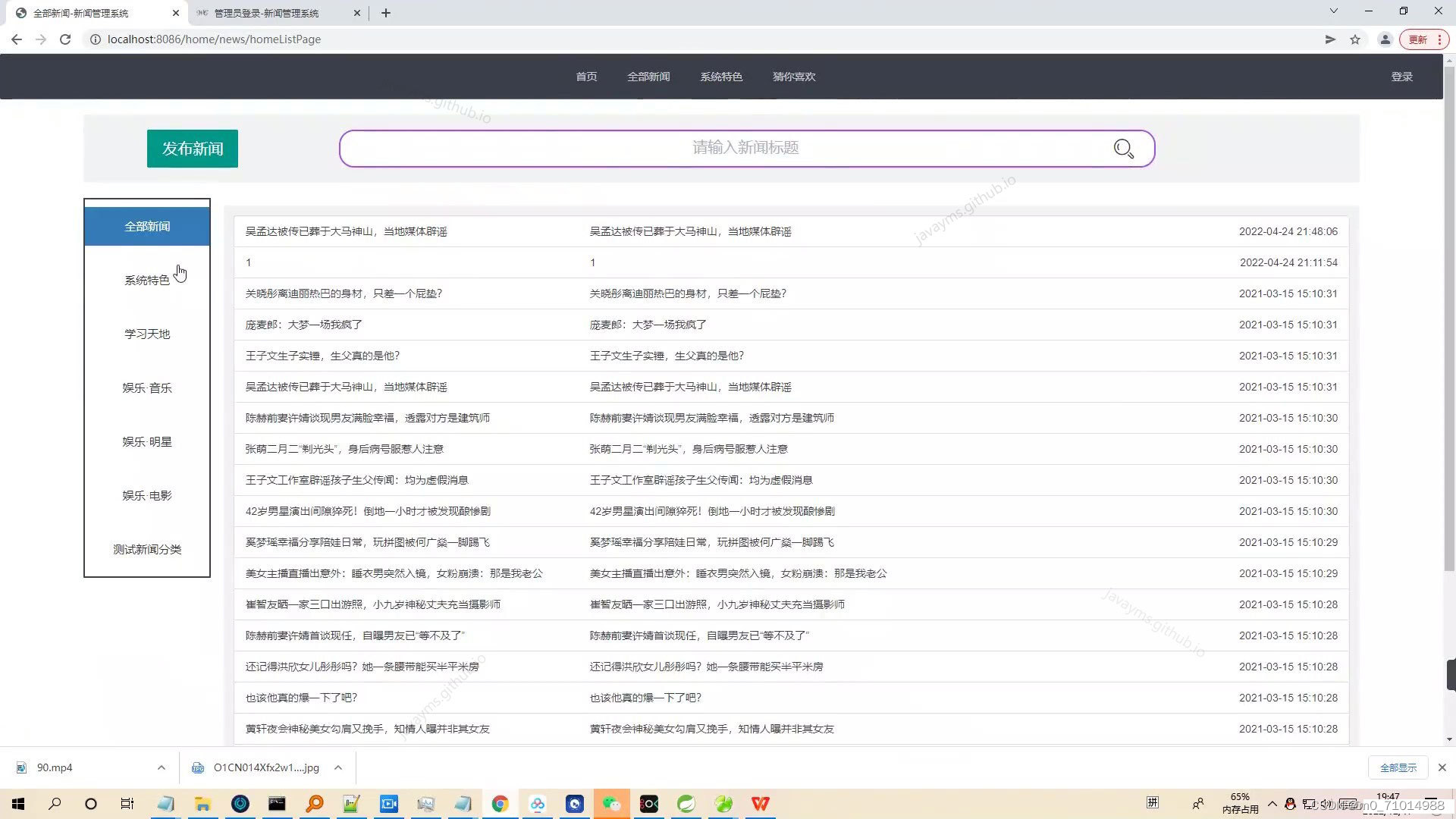This screenshot has width=1456, height=819.
Task: Click timestamp 2022-04-24 21:48:06
Action: click(x=1288, y=231)
